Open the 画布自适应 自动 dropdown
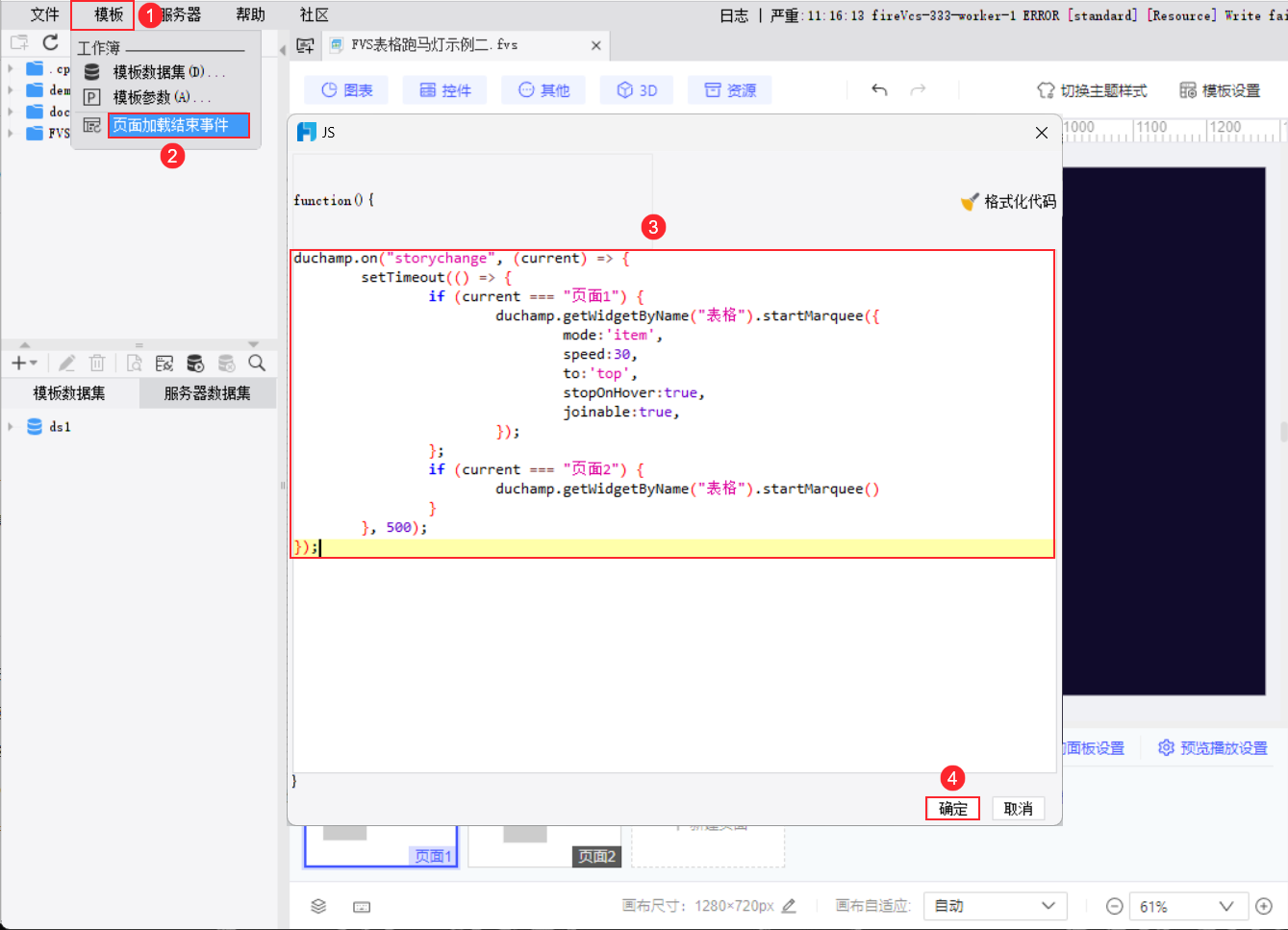Screen dimensions: 1288x930 pos(995,906)
